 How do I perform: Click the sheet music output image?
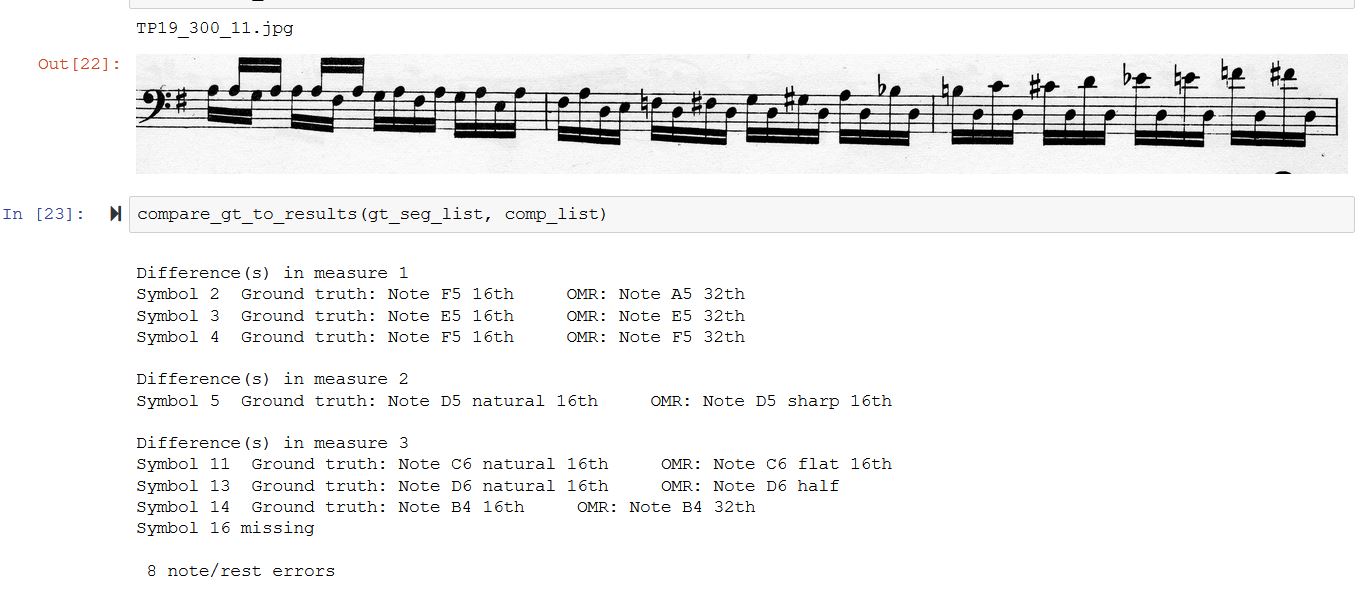pyautogui.click(x=740, y=113)
